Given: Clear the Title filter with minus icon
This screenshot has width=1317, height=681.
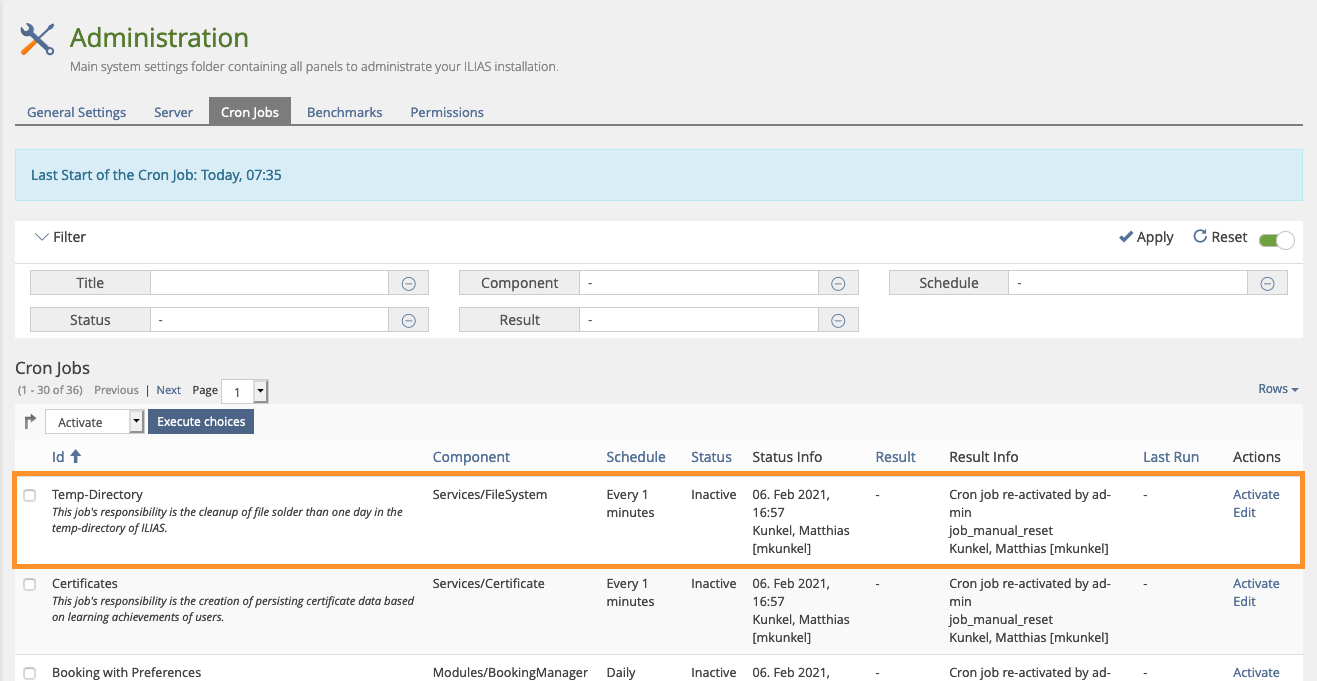Looking at the screenshot, I should coord(408,284).
